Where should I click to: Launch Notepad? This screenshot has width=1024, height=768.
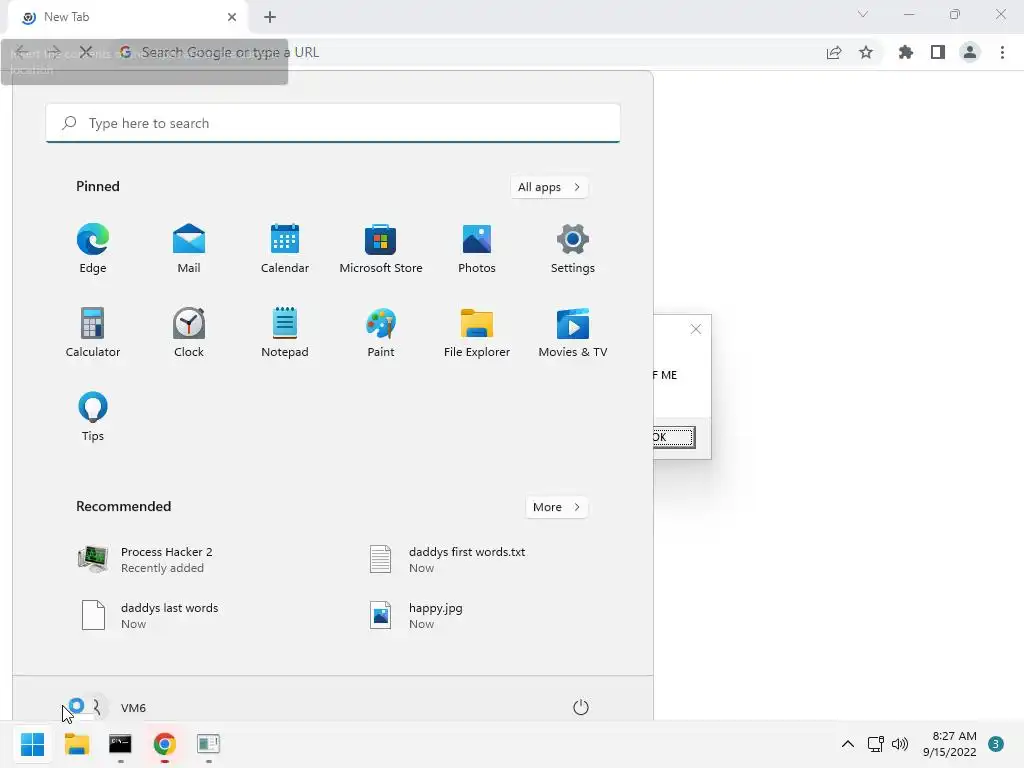[x=285, y=332]
